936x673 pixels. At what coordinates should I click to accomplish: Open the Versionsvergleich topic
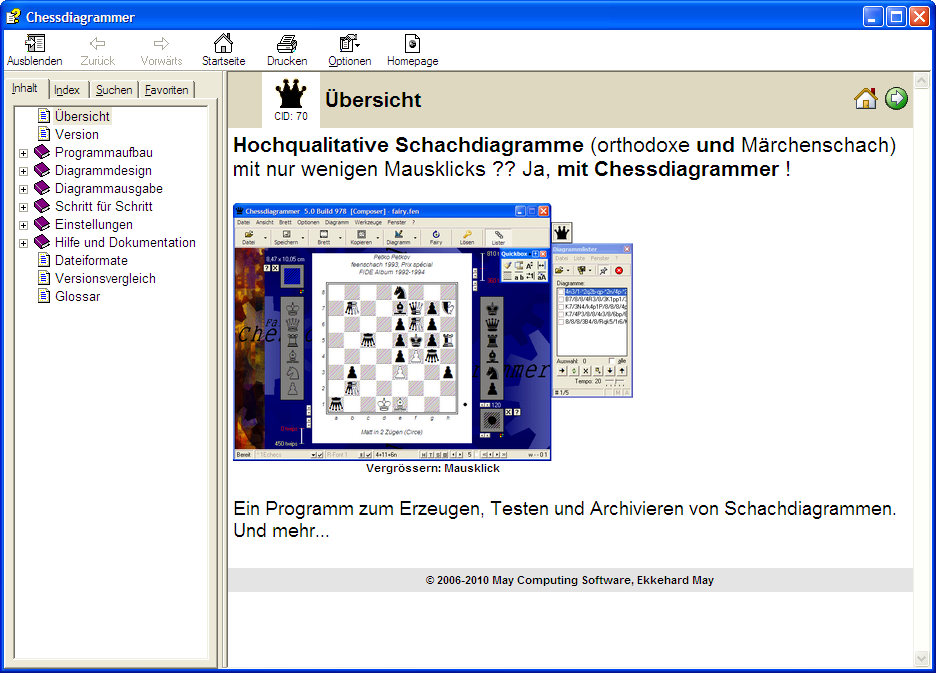[105, 278]
